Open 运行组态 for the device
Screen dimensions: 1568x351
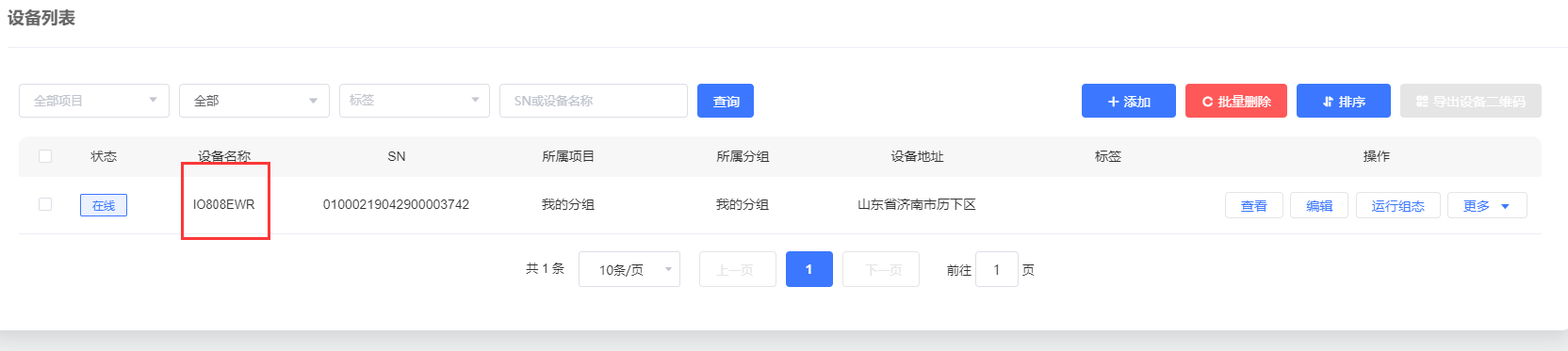tap(1397, 205)
